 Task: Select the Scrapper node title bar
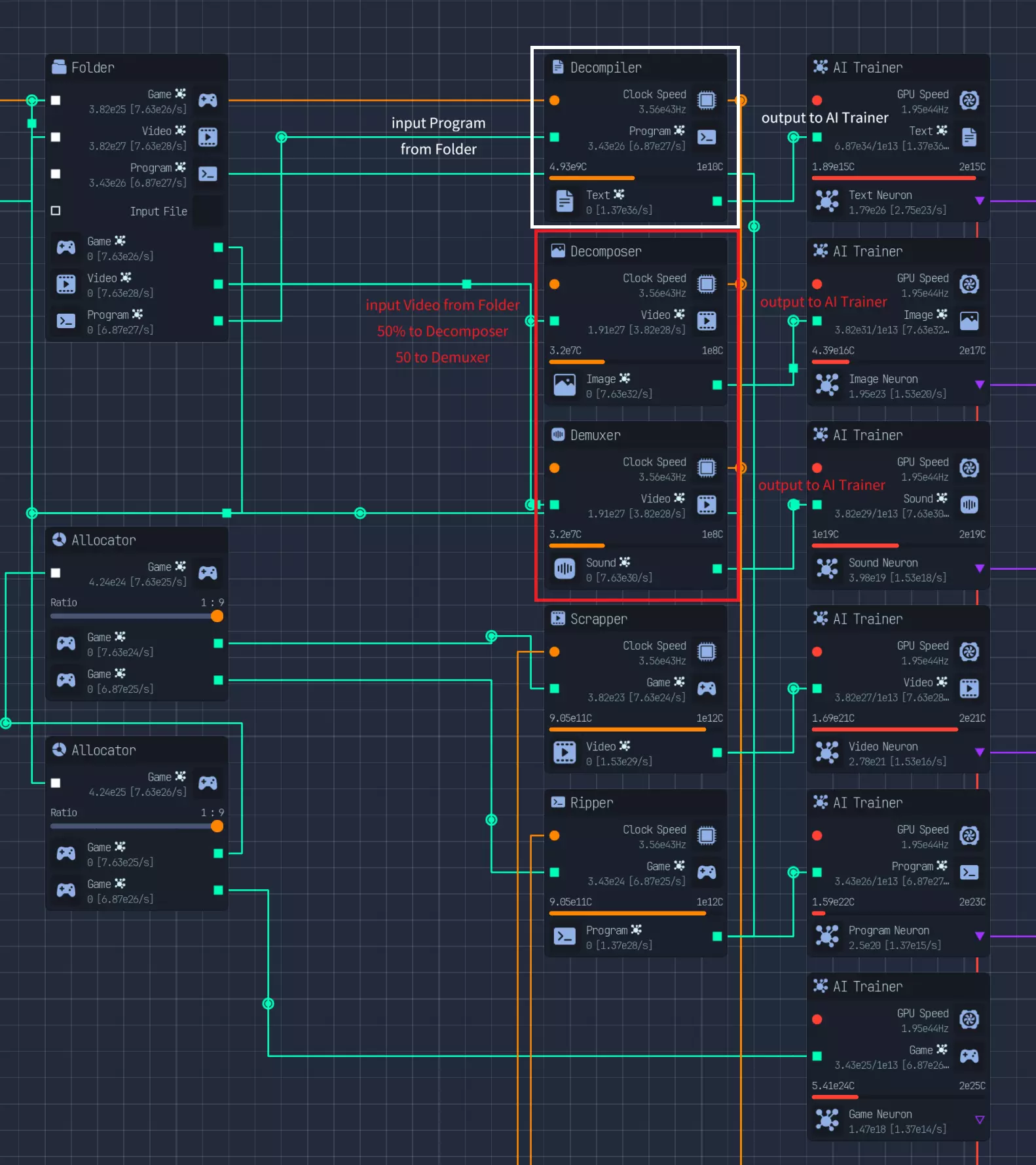pos(636,619)
